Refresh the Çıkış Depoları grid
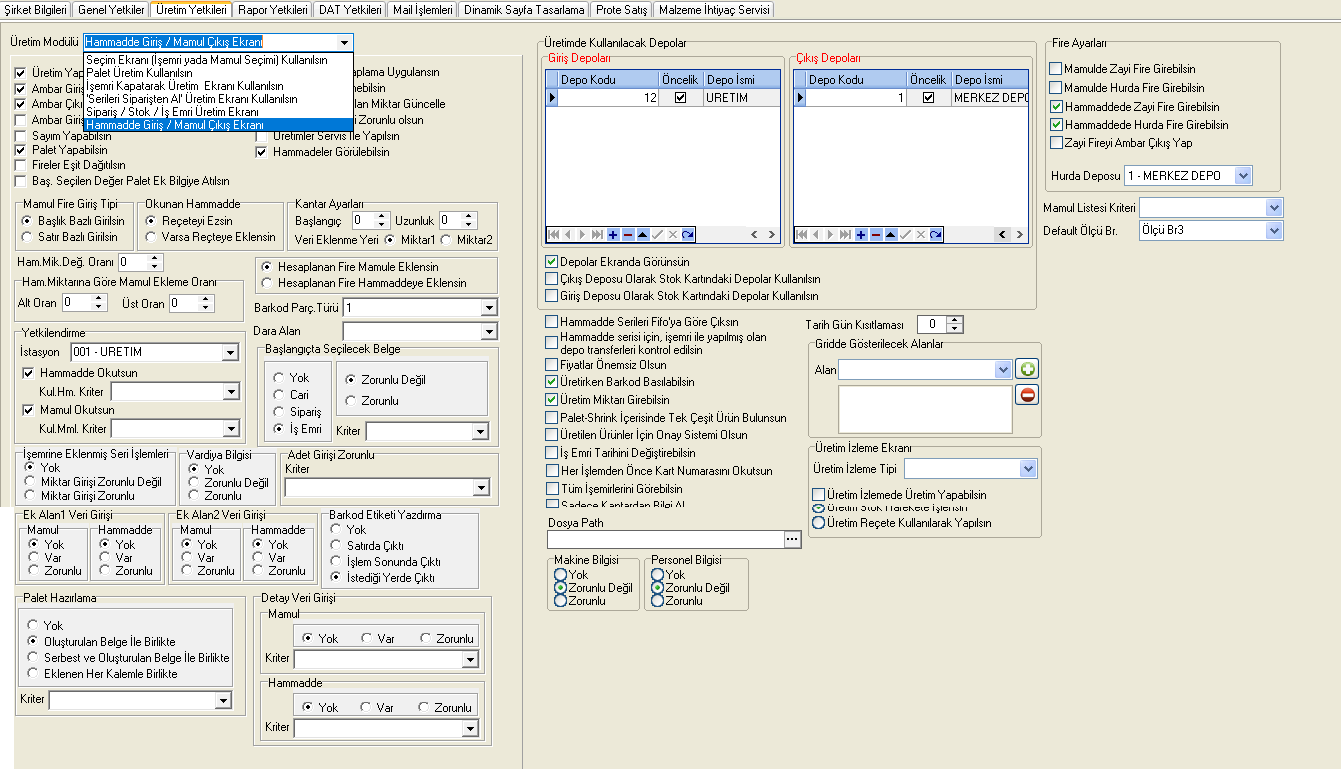 tap(936, 234)
